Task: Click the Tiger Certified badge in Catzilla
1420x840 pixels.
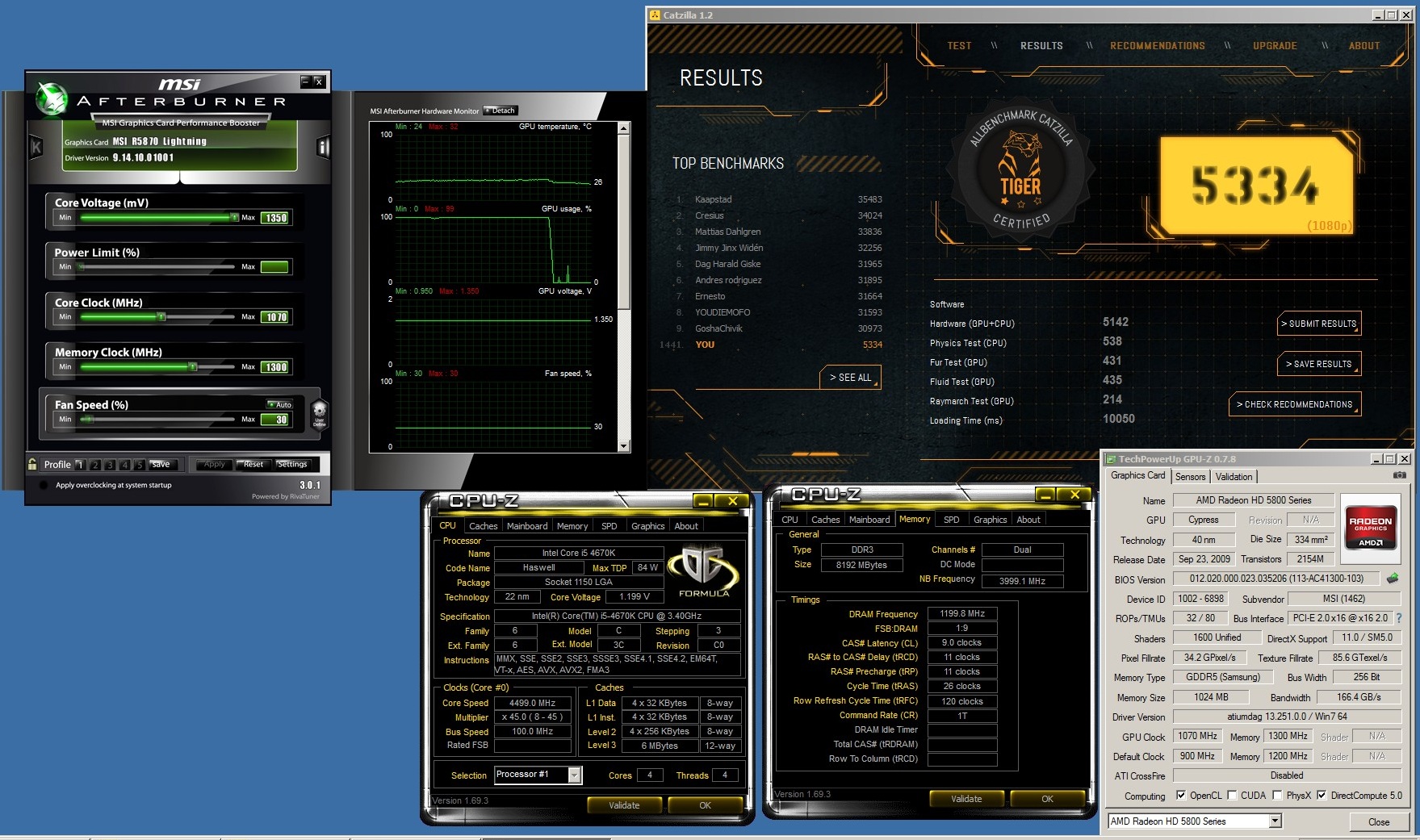Action: pos(1020,170)
